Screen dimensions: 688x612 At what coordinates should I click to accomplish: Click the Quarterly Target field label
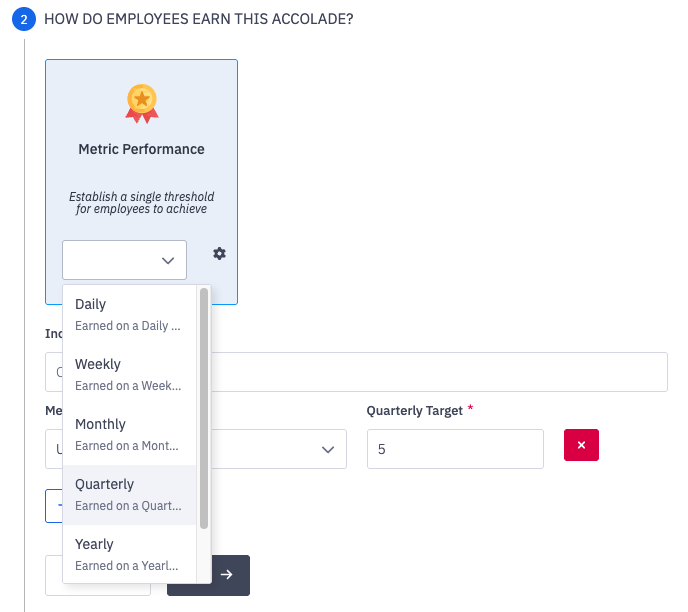coord(414,411)
